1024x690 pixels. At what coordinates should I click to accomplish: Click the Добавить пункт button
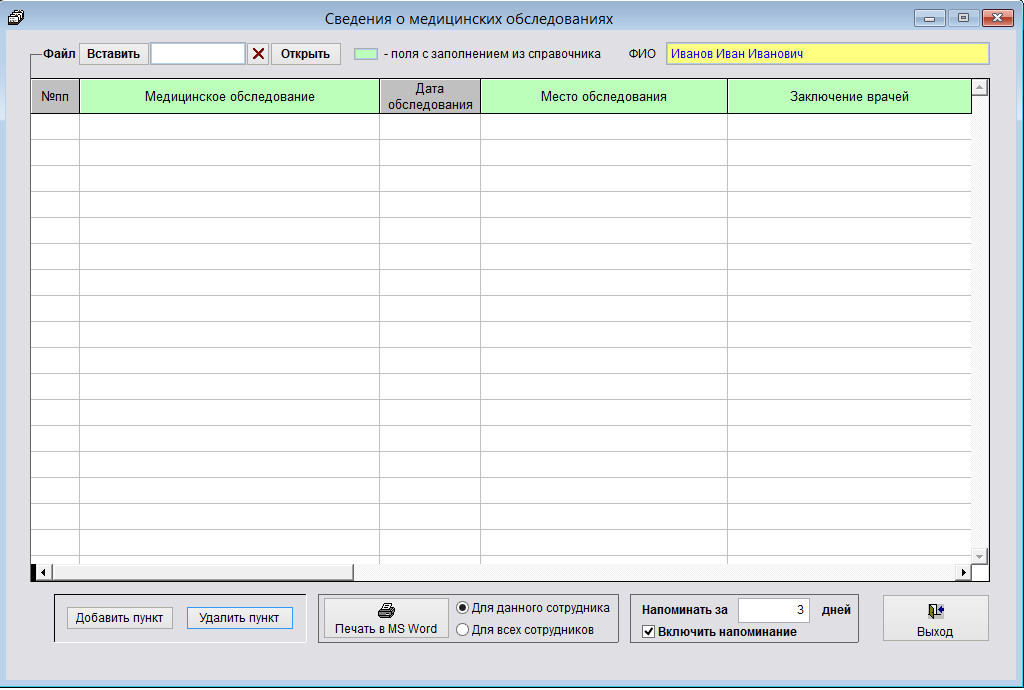119,618
